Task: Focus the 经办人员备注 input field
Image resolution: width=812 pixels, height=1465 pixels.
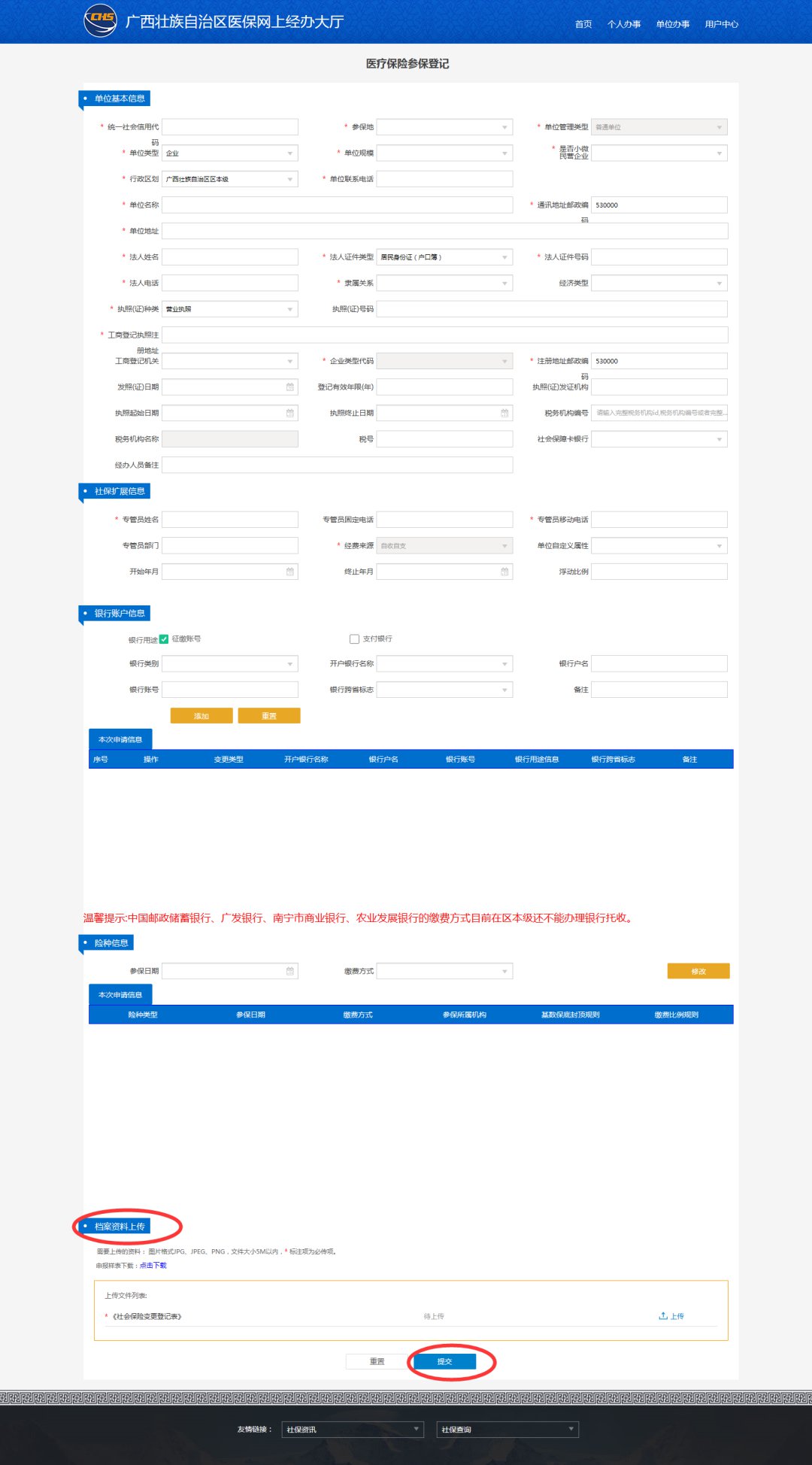Action: click(338, 465)
